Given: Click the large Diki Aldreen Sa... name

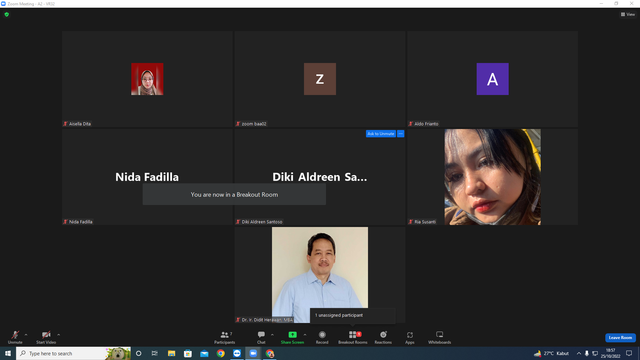Looking at the screenshot, I should (320, 177).
